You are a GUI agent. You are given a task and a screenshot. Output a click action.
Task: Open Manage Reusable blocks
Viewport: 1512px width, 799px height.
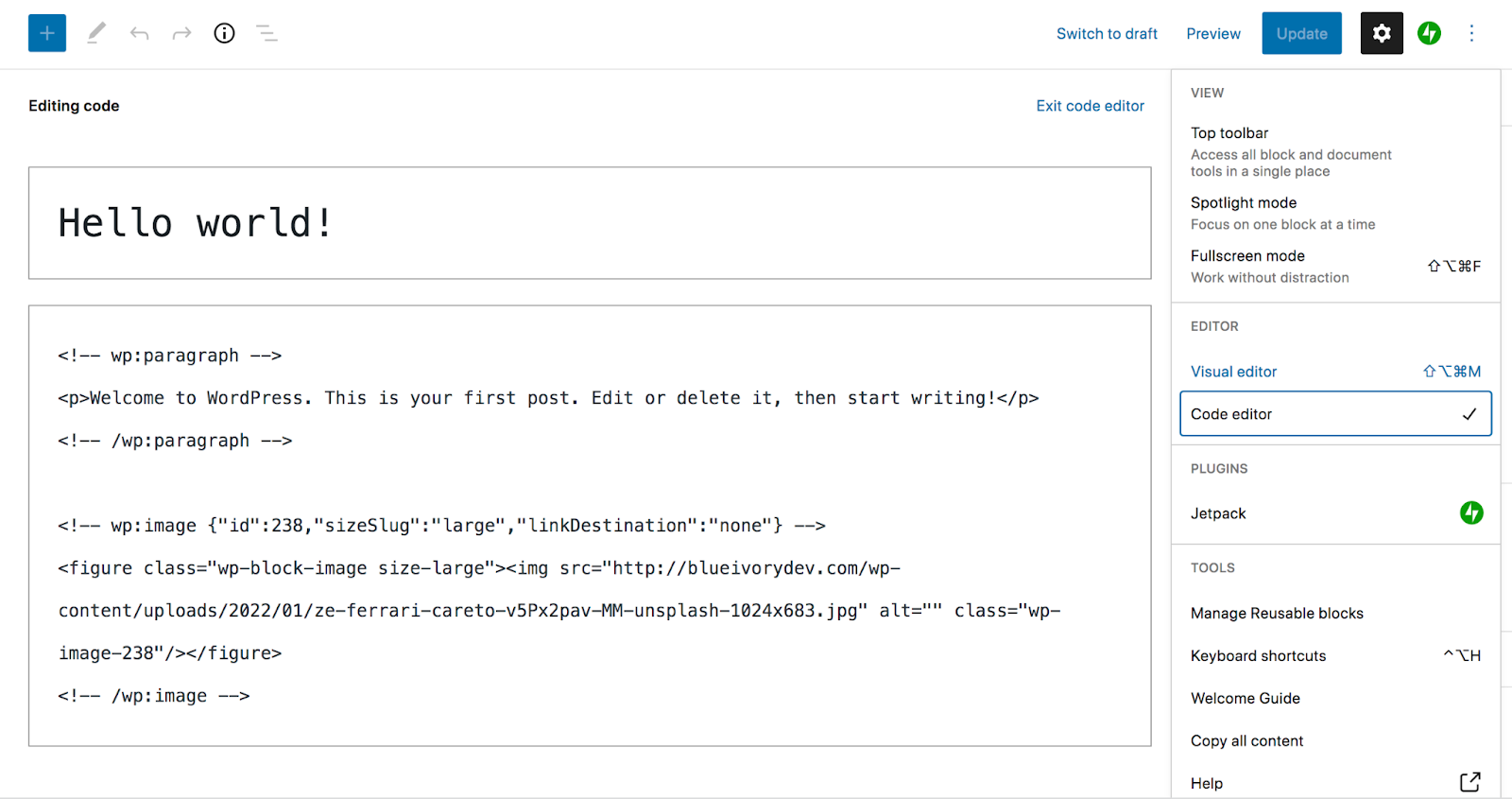[x=1335, y=614]
